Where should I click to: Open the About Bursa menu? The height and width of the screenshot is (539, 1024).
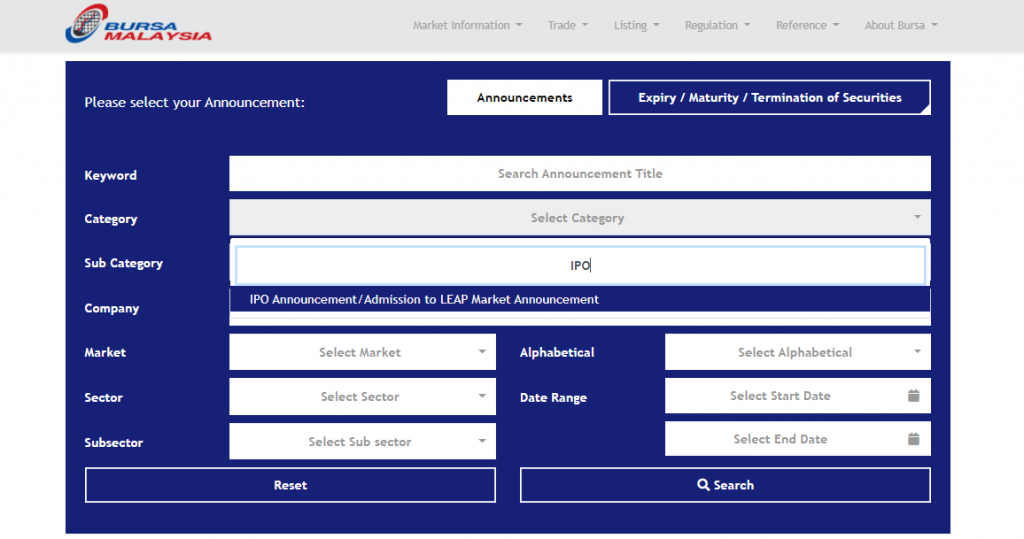point(900,26)
